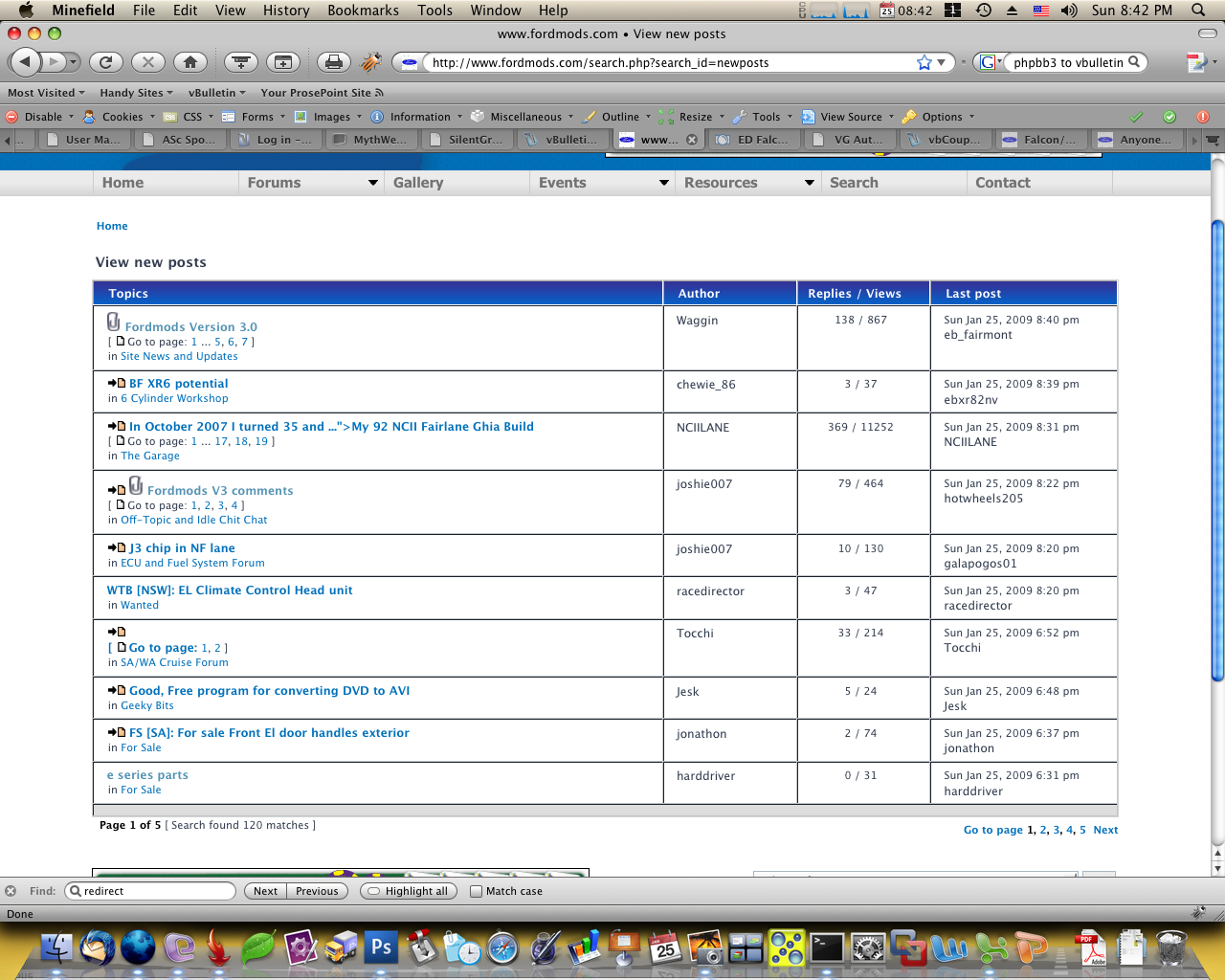The height and width of the screenshot is (980, 1225).
Task: Click Next page link in pagination
Action: 1105,831
